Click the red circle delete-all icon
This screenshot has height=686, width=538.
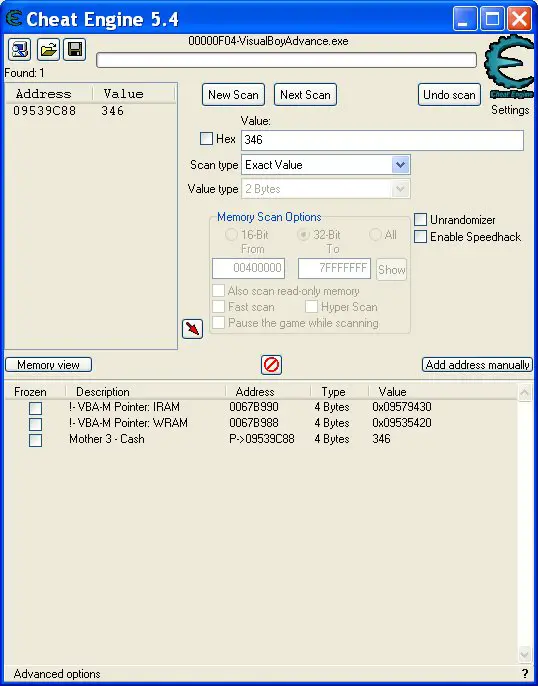pos(271,364)
